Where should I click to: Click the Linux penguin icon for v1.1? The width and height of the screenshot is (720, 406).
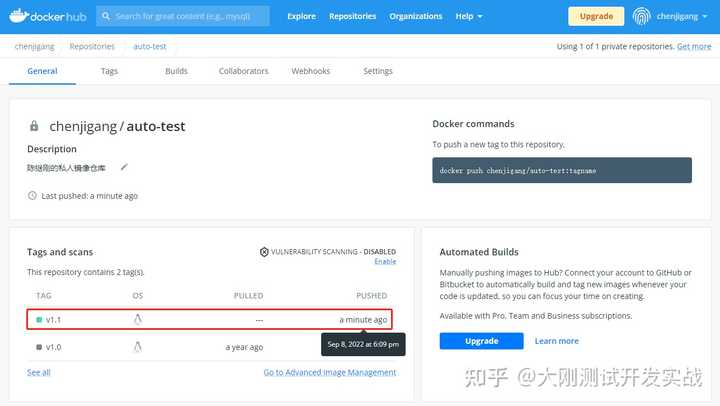138,319
